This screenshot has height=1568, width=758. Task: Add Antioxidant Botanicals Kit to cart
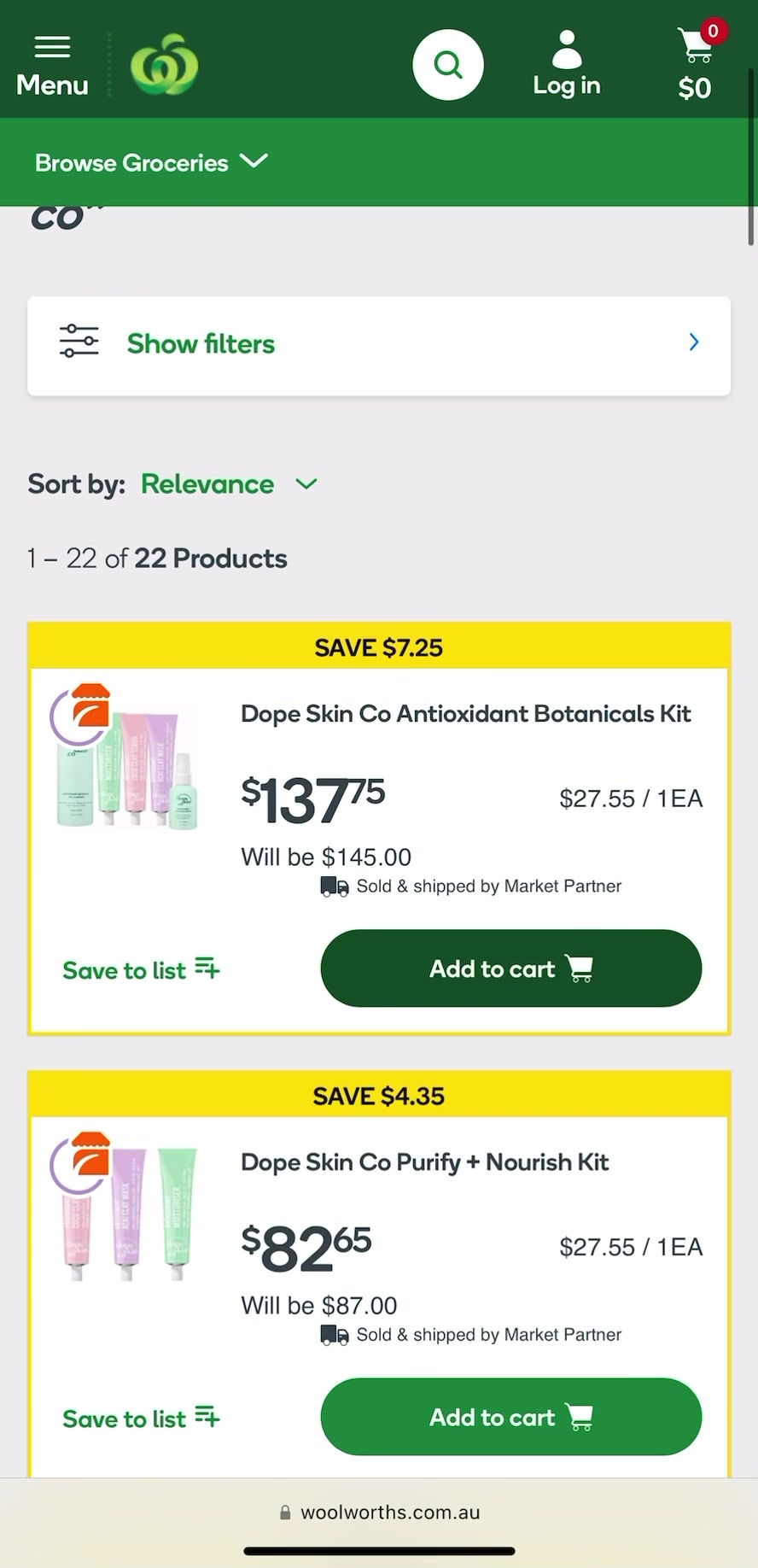[510, 968]
